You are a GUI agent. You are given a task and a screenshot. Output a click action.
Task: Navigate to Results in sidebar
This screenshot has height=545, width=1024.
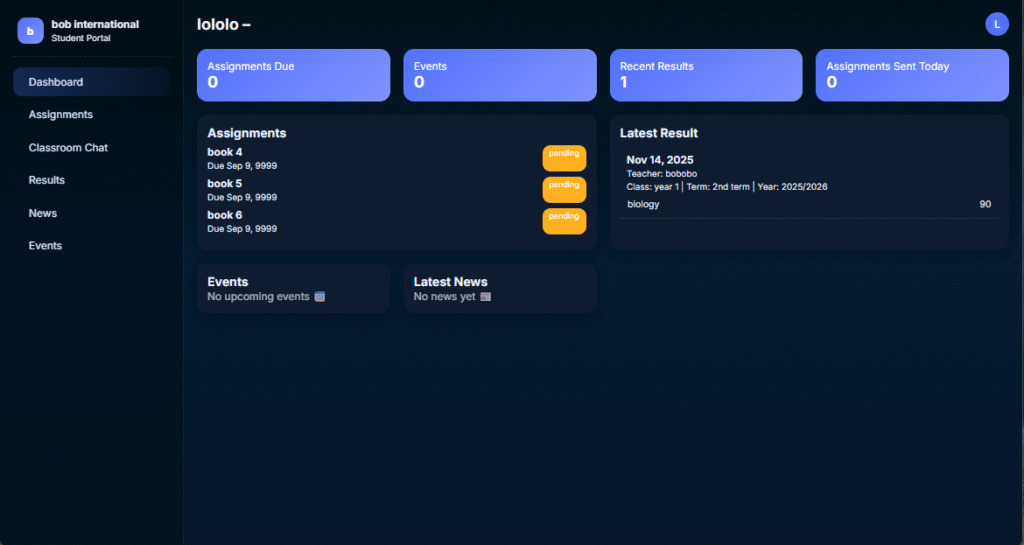pyautogui.click(x=47, y=181)
